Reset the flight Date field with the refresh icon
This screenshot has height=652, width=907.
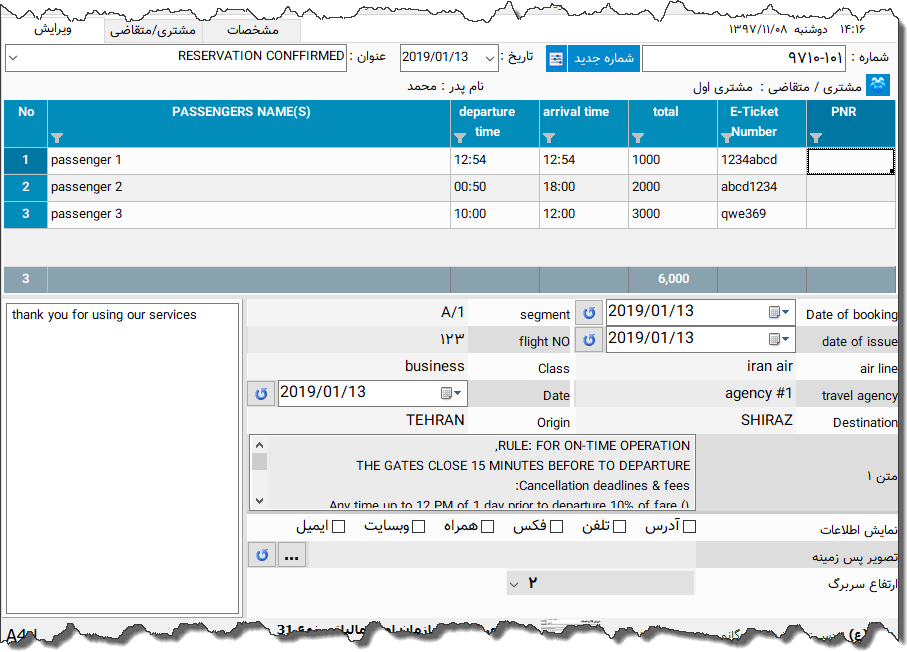[261, 393]
